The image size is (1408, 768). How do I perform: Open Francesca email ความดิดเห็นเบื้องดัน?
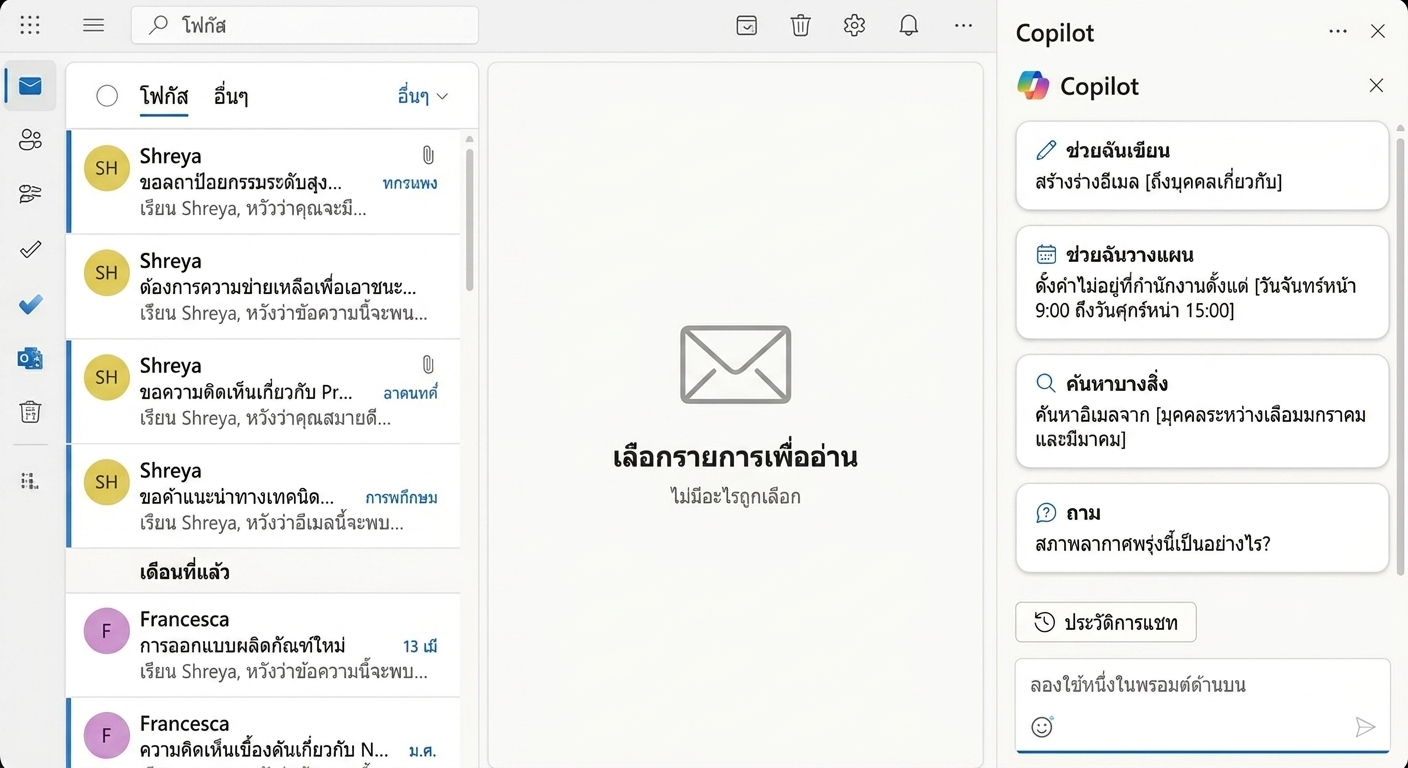coord(264,733)
